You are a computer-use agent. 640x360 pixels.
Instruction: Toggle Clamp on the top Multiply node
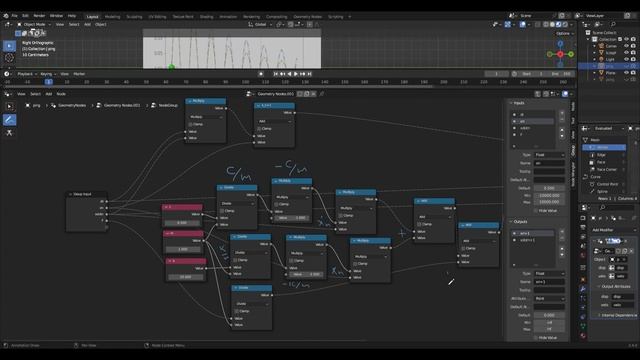point(191,124)
